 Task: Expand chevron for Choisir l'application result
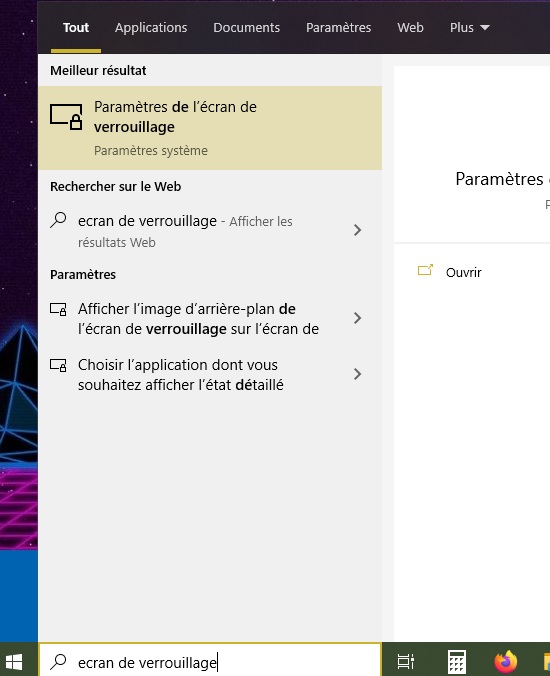coord(357,374)
